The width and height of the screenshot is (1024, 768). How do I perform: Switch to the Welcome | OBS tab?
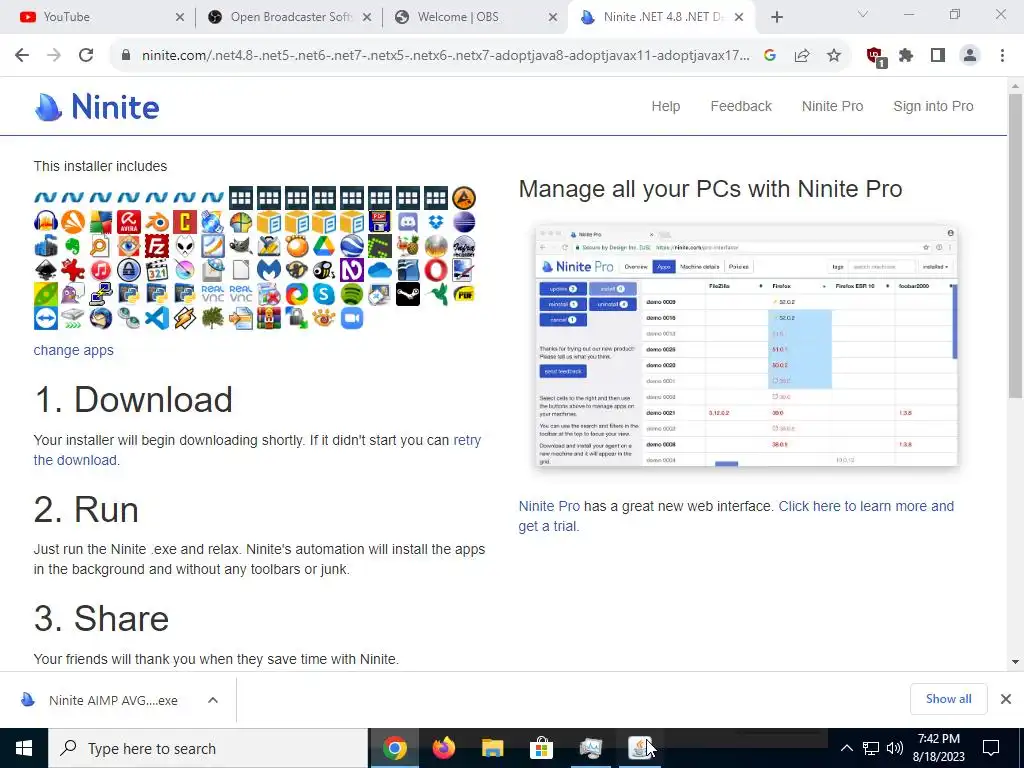tap(476, 17)
